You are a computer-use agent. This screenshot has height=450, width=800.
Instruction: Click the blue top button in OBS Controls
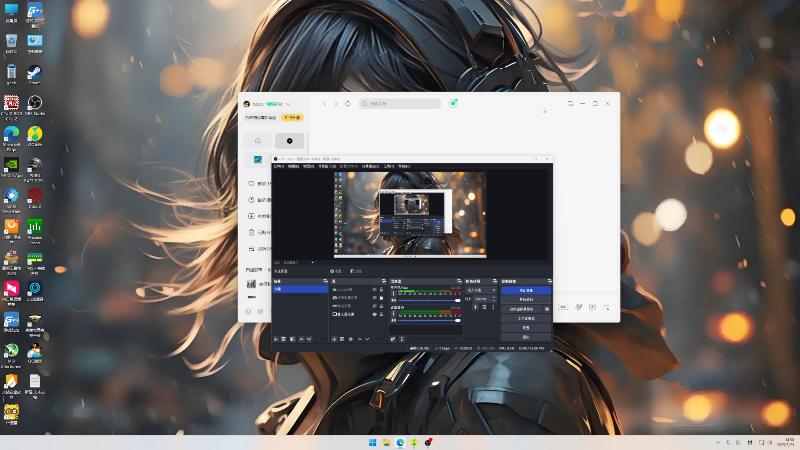[526, 290]
